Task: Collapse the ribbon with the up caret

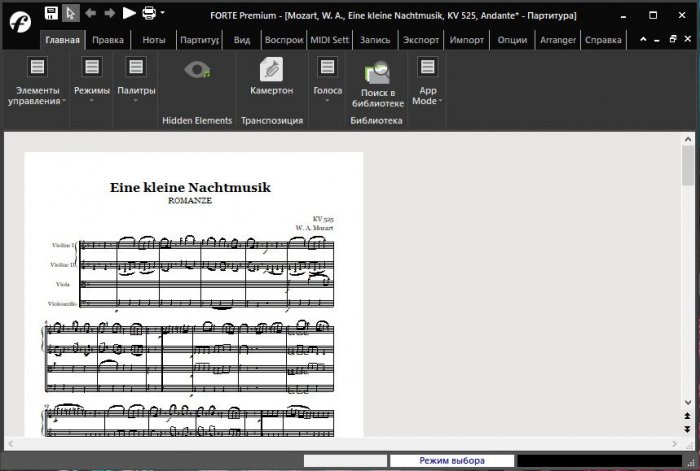Action: point(643,39)
